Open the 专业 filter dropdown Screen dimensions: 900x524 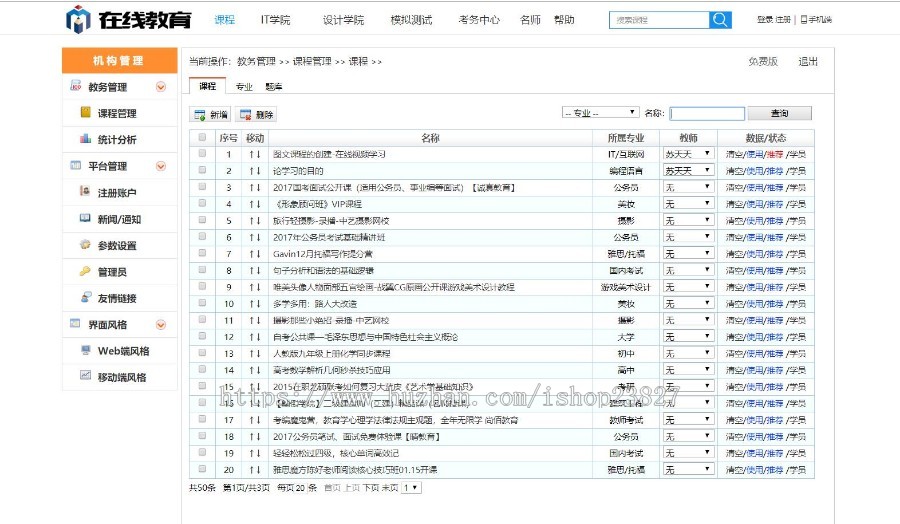[600, 113]
